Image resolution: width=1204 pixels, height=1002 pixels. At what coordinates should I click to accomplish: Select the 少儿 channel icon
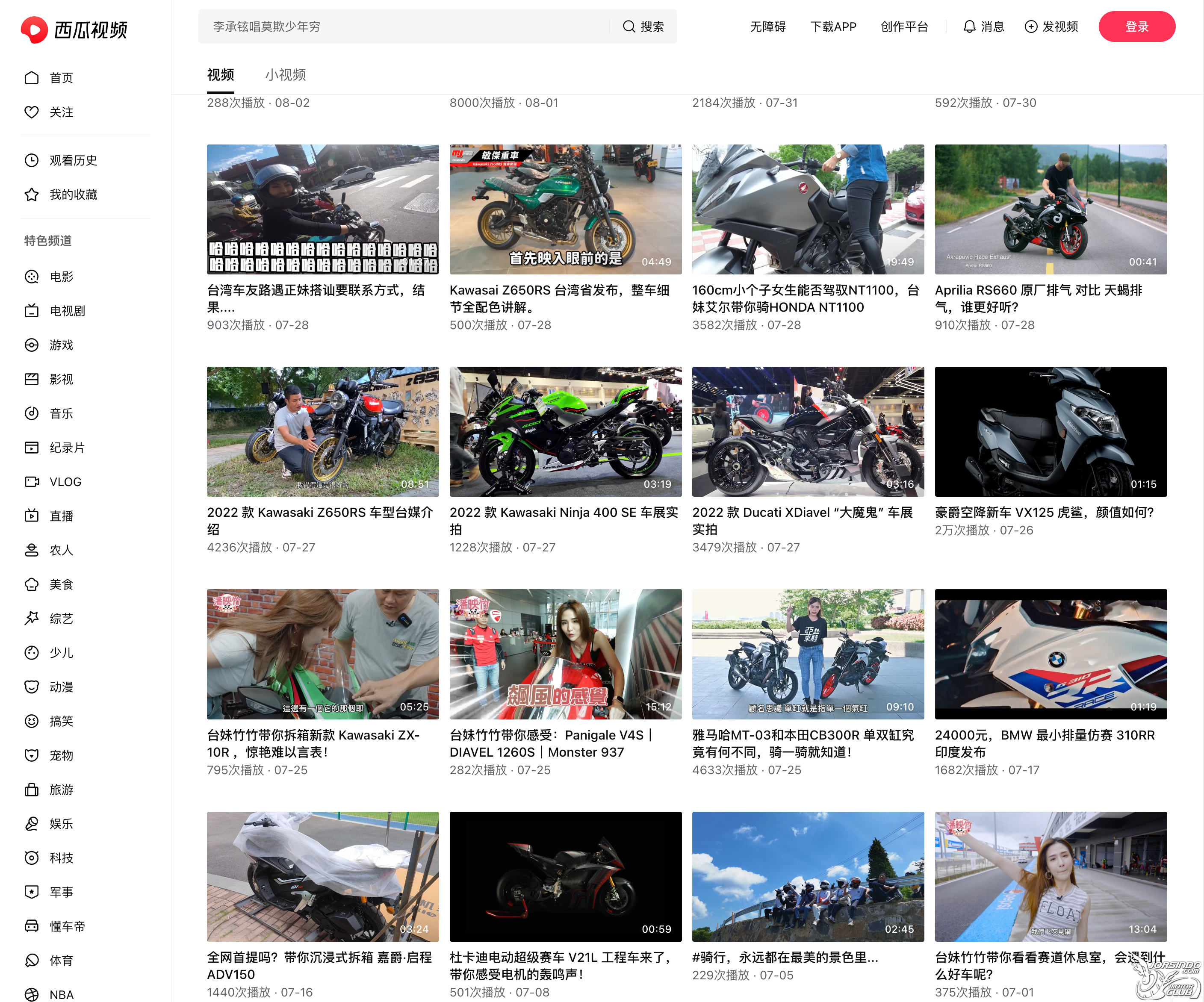coord(32,653)
